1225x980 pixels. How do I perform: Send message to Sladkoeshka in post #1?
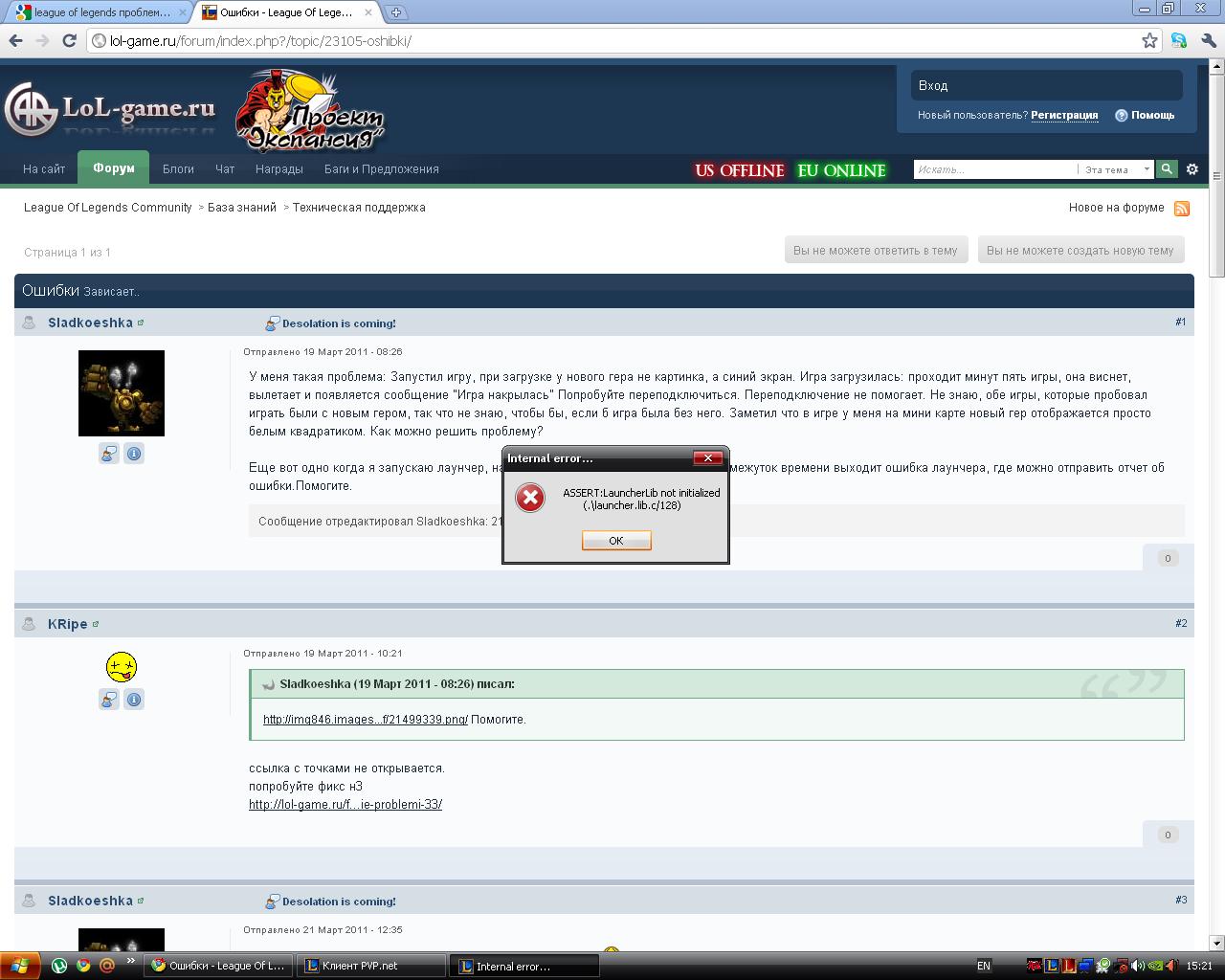point(109,454)
